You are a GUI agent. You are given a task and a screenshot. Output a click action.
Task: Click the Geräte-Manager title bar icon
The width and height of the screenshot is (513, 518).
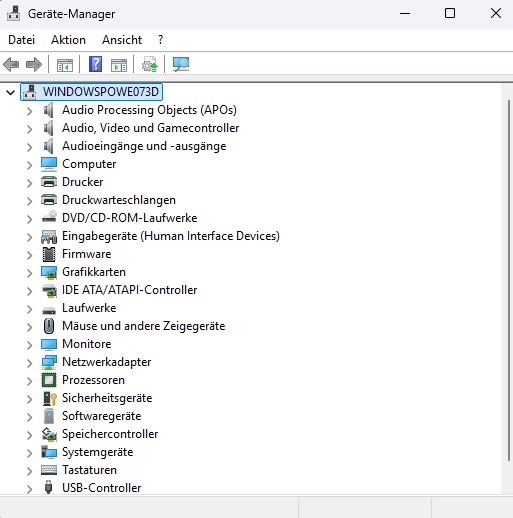14,14
